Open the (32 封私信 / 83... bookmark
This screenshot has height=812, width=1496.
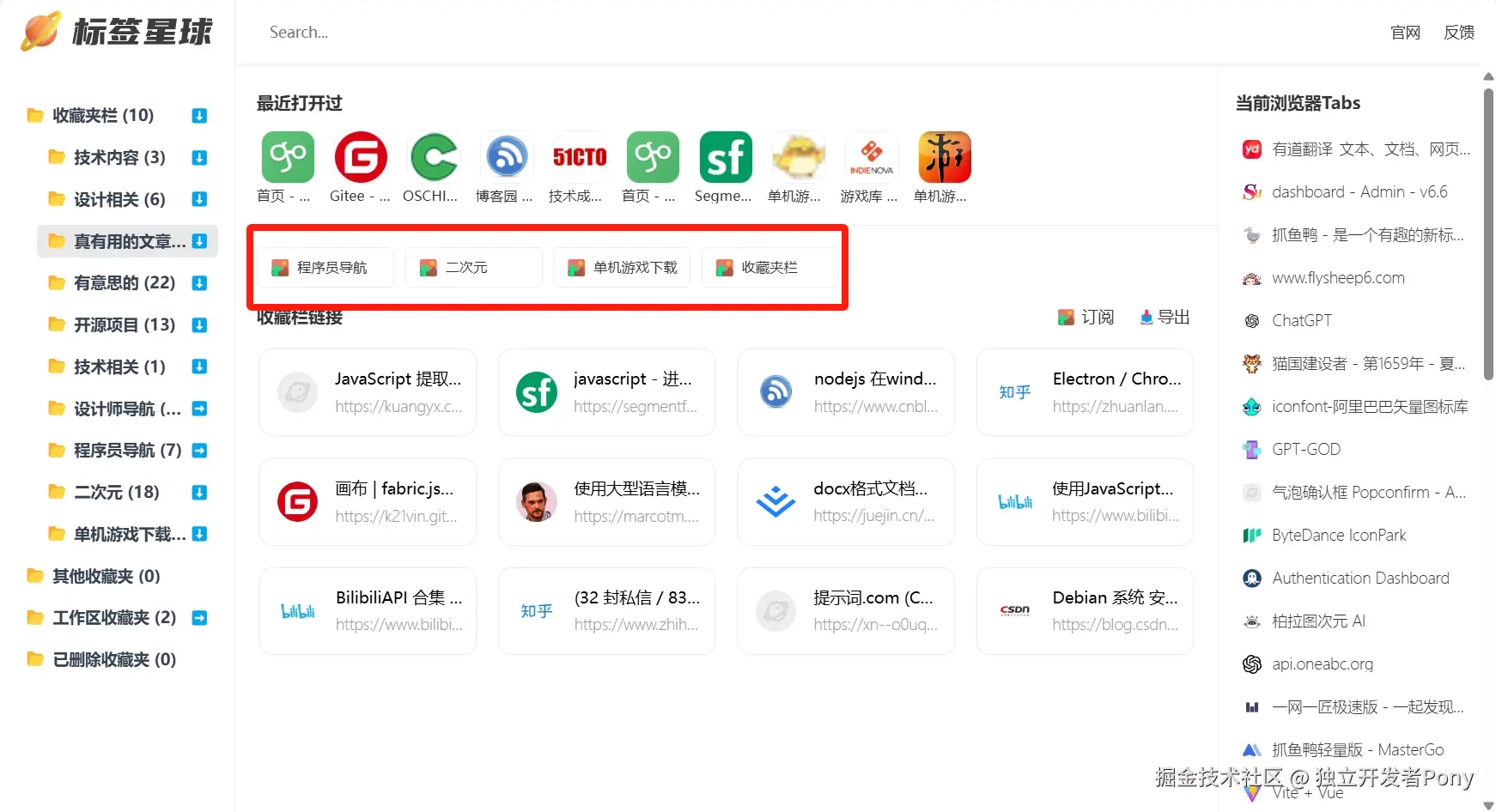point(606,611)
